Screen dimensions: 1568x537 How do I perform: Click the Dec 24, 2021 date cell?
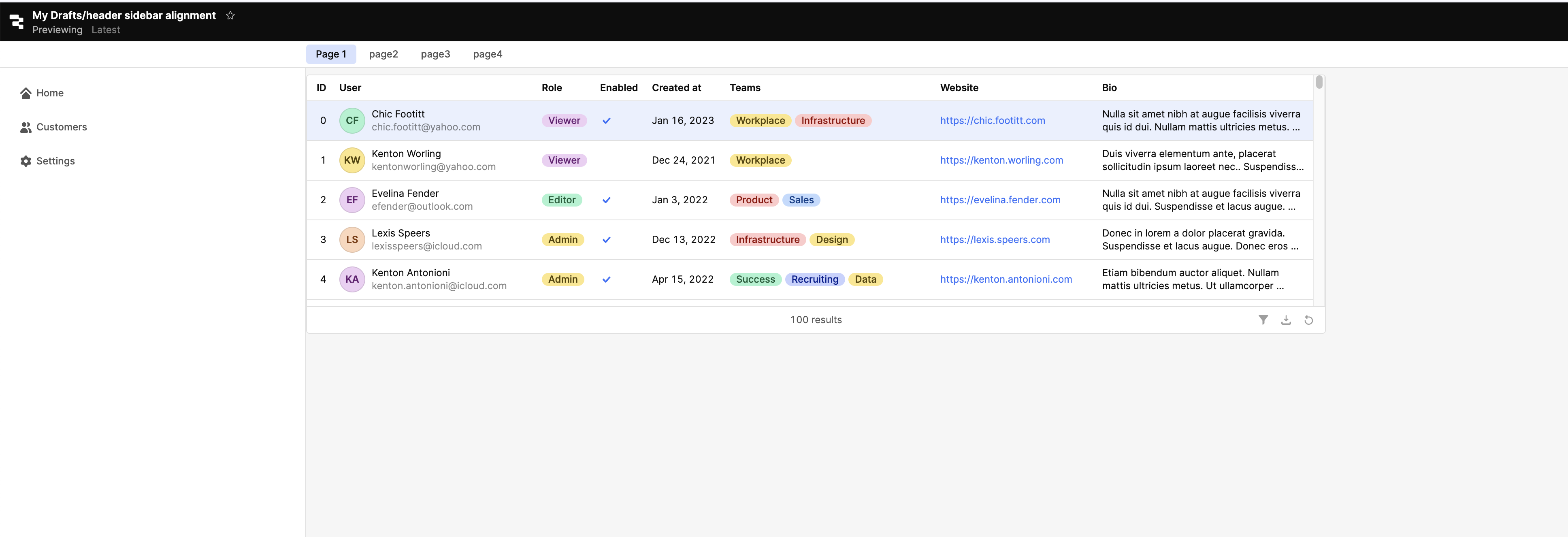coord(684,160)
